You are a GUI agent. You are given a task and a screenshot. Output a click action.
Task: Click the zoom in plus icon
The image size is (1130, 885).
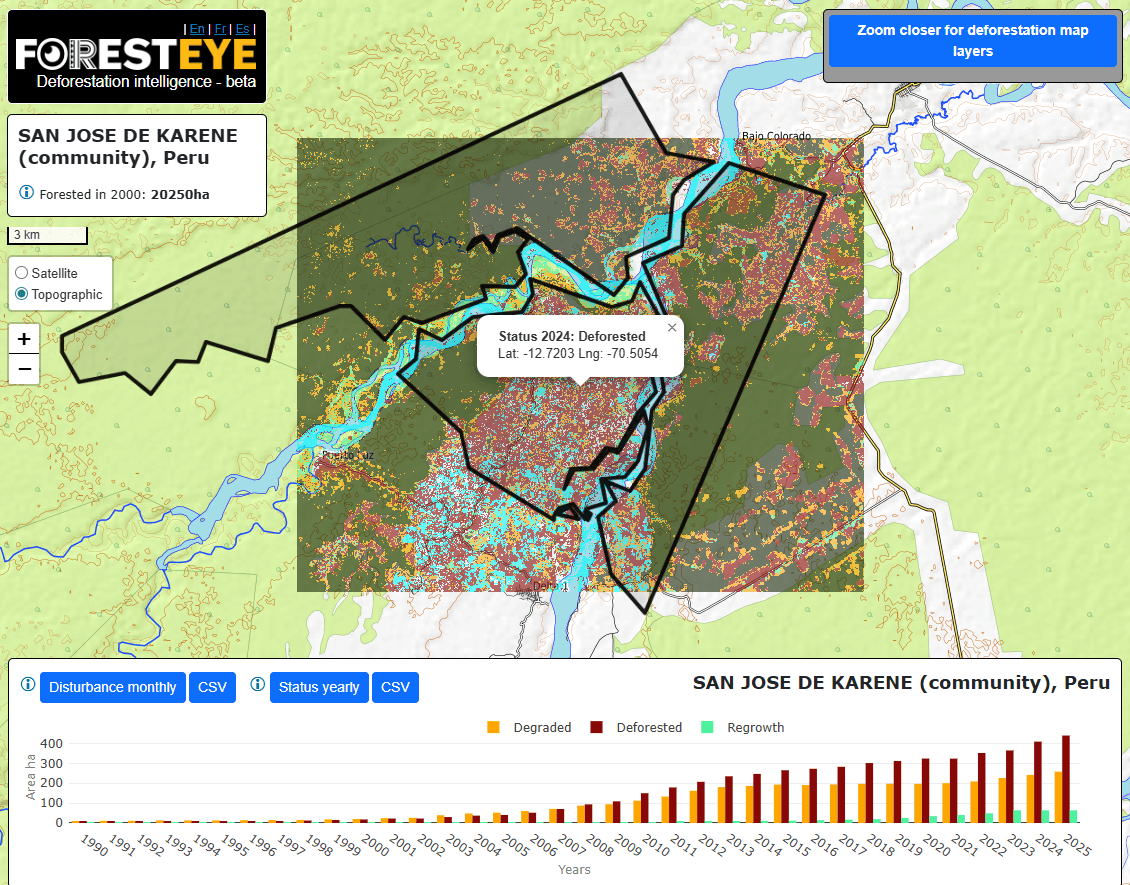(x=23, y=339)
